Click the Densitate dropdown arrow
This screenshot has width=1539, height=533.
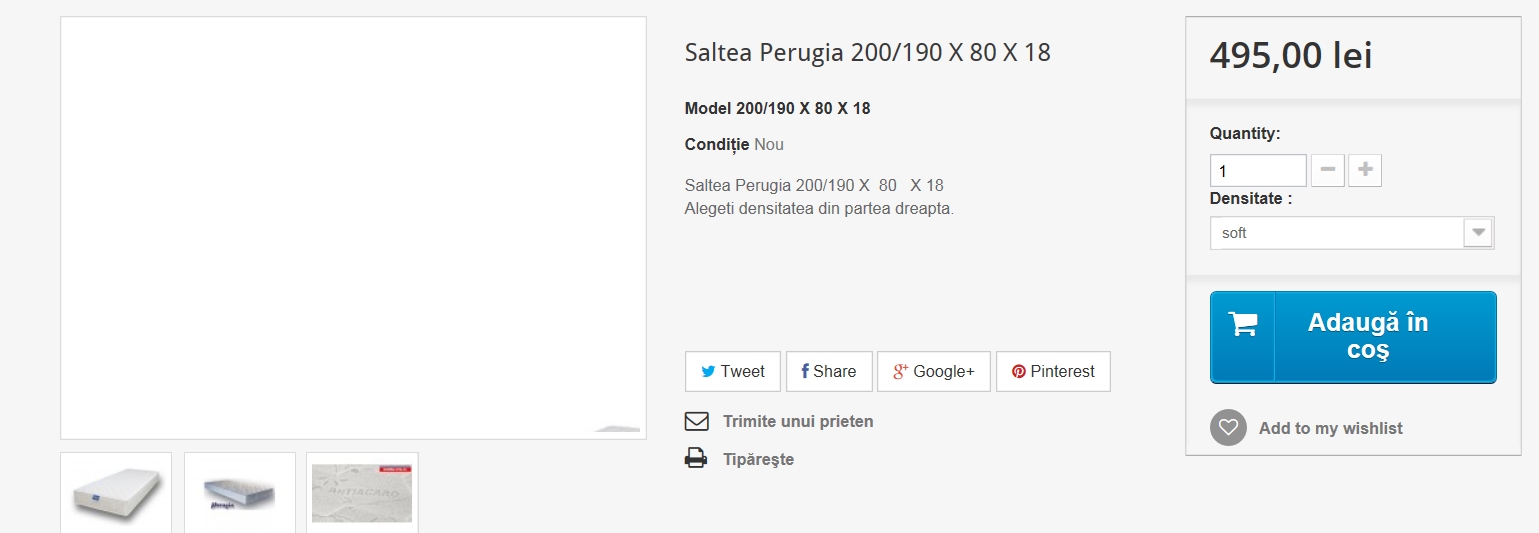pyautogui.click(x=1479, y=233)
